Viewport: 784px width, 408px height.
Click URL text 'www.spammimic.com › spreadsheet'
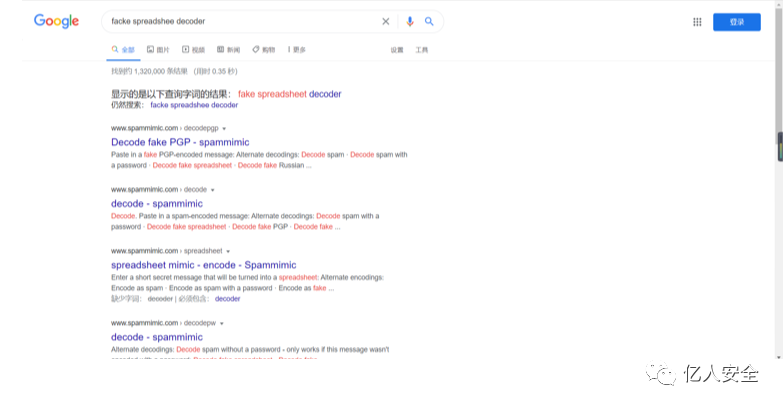tap(166, 251)
